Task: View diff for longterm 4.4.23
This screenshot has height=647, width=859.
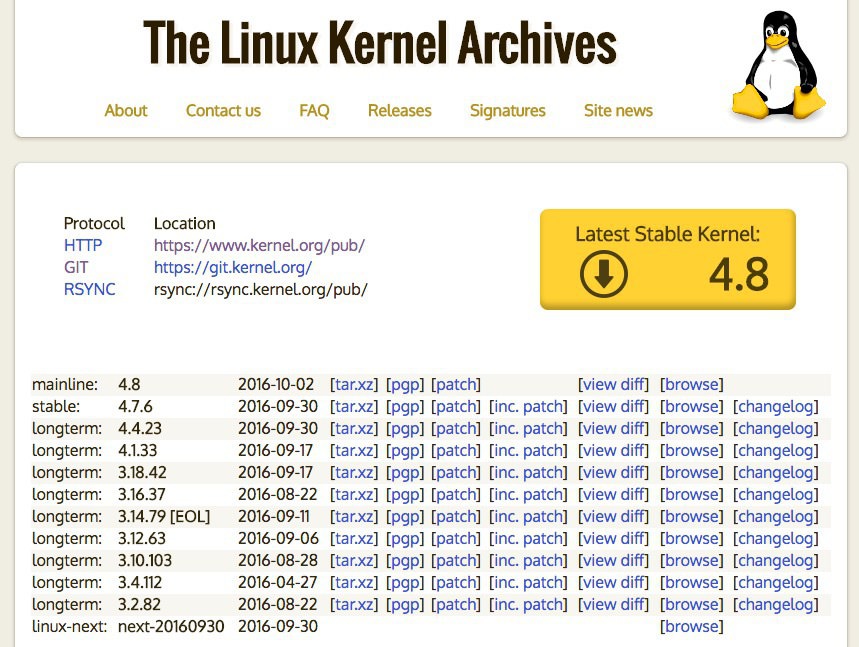Action: (613, 428)
